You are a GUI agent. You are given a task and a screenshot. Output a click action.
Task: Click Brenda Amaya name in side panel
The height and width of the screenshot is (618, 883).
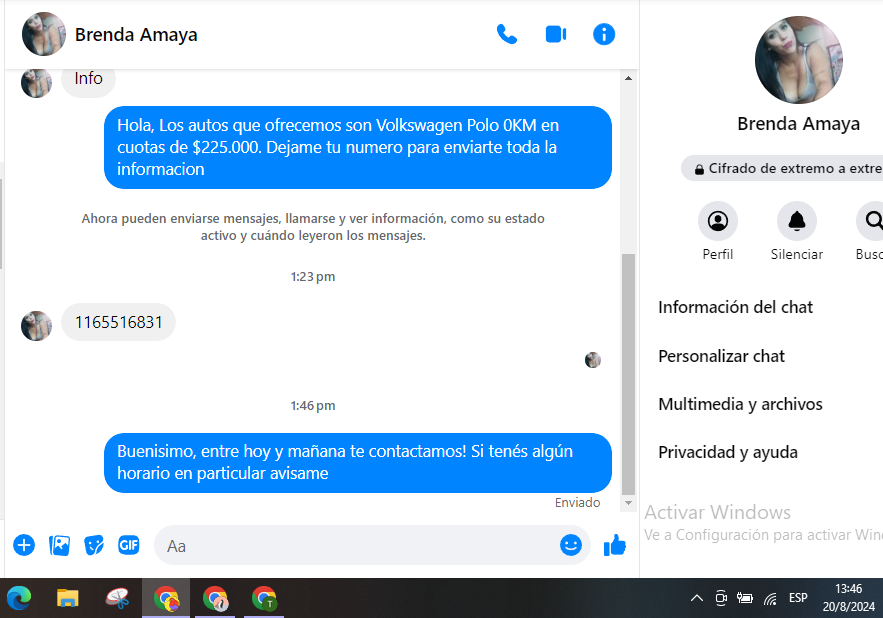tap(799, 123)
